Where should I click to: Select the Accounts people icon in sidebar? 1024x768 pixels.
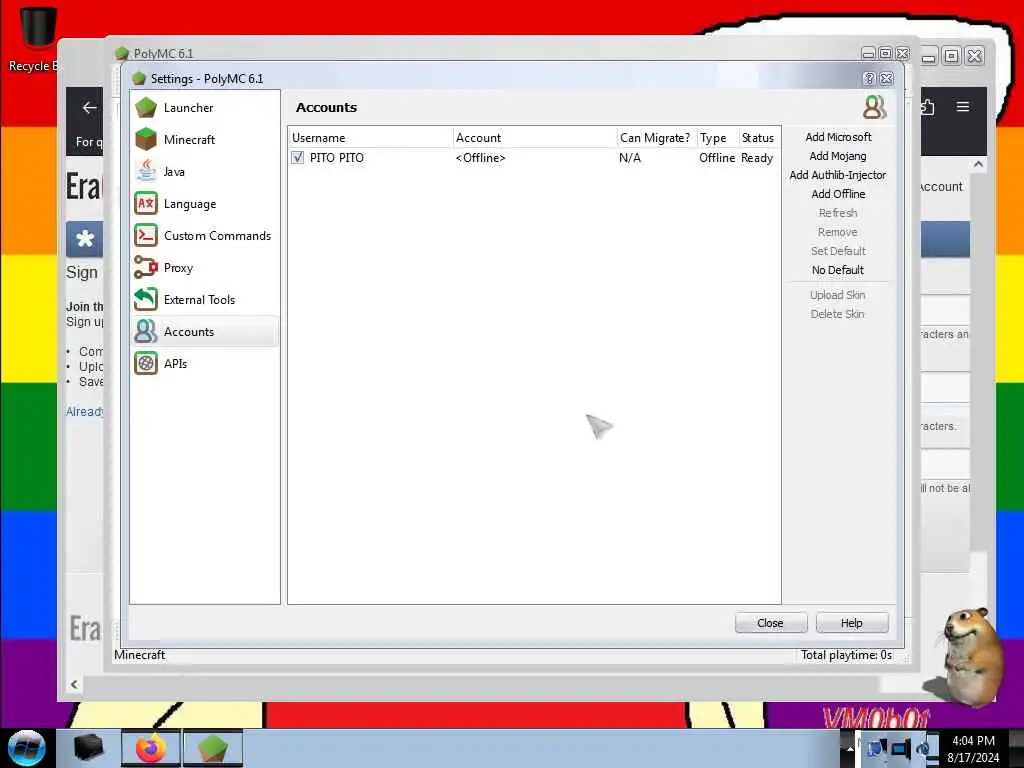coord(146,332)
